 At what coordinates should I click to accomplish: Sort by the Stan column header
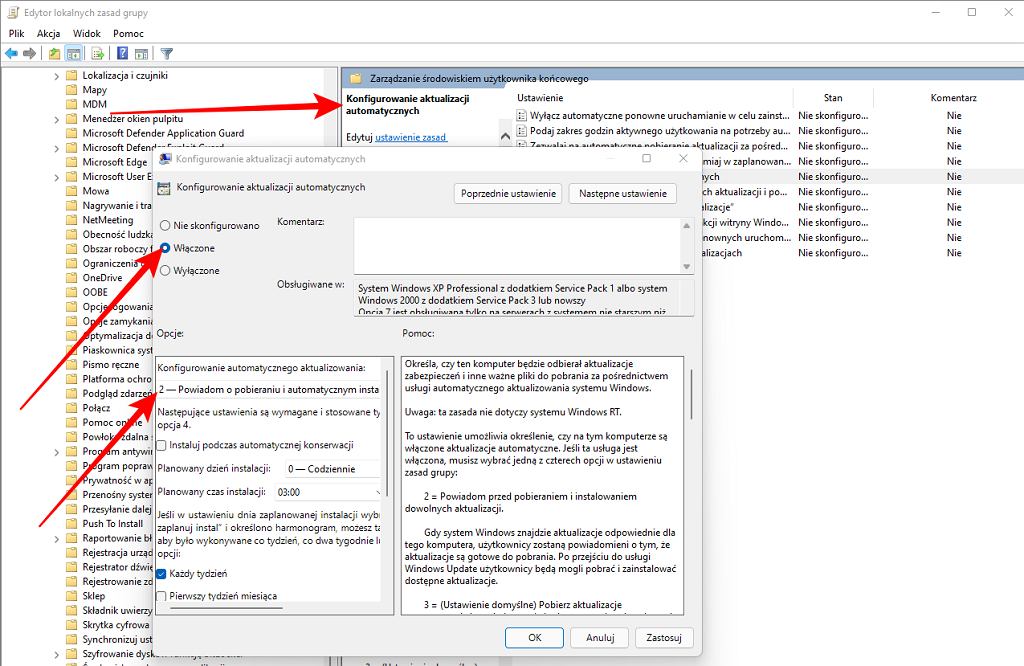pos(833,97)
